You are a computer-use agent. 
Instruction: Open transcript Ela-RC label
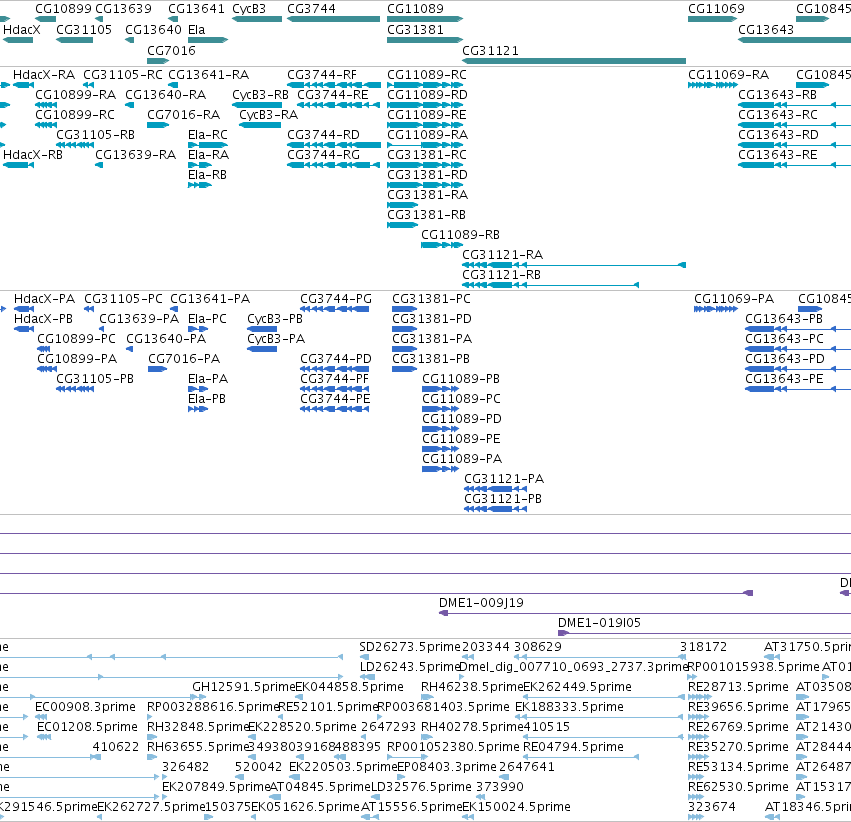point(208,135)
